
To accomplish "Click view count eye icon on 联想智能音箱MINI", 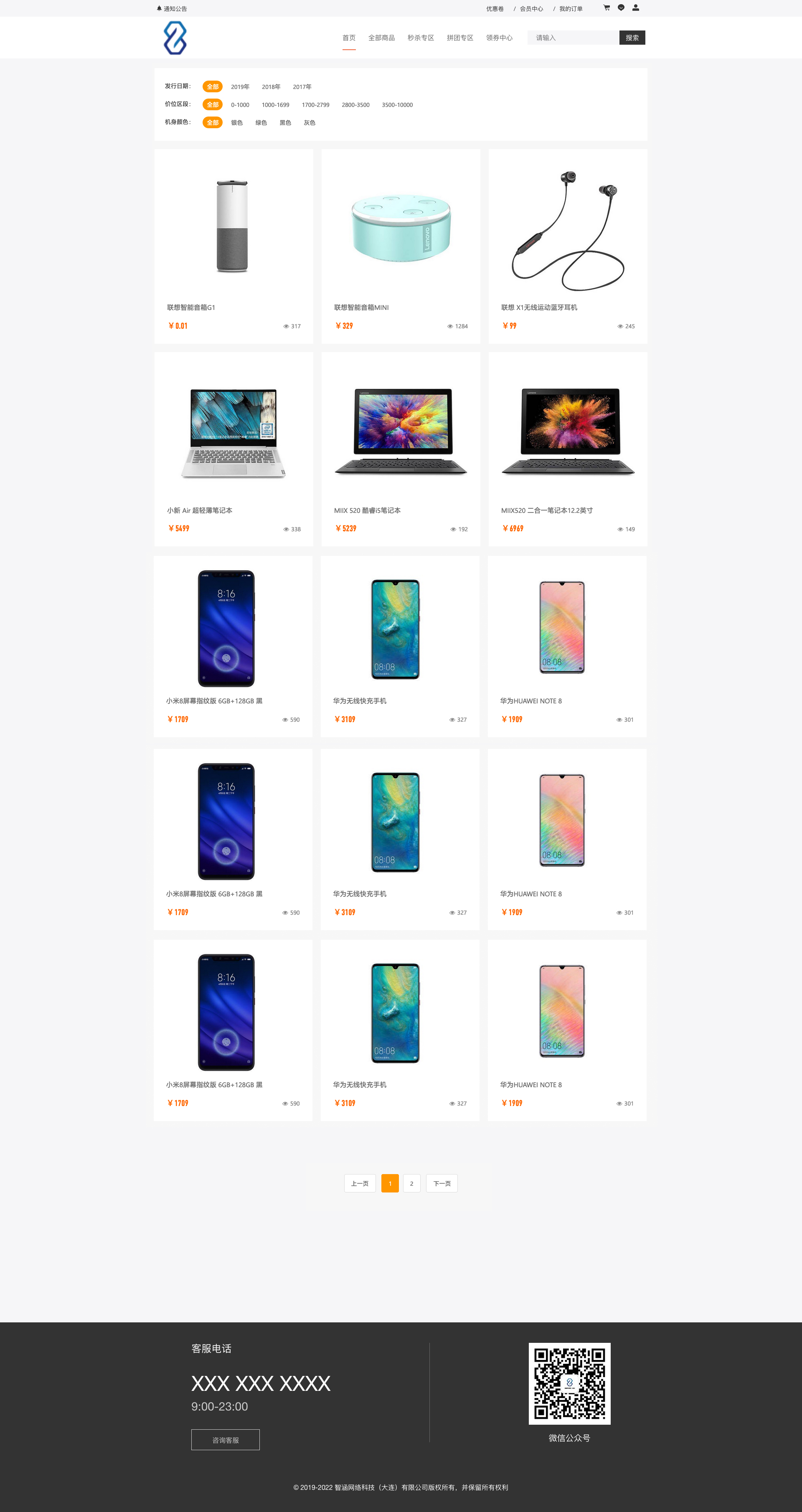I will pos(450,326).
